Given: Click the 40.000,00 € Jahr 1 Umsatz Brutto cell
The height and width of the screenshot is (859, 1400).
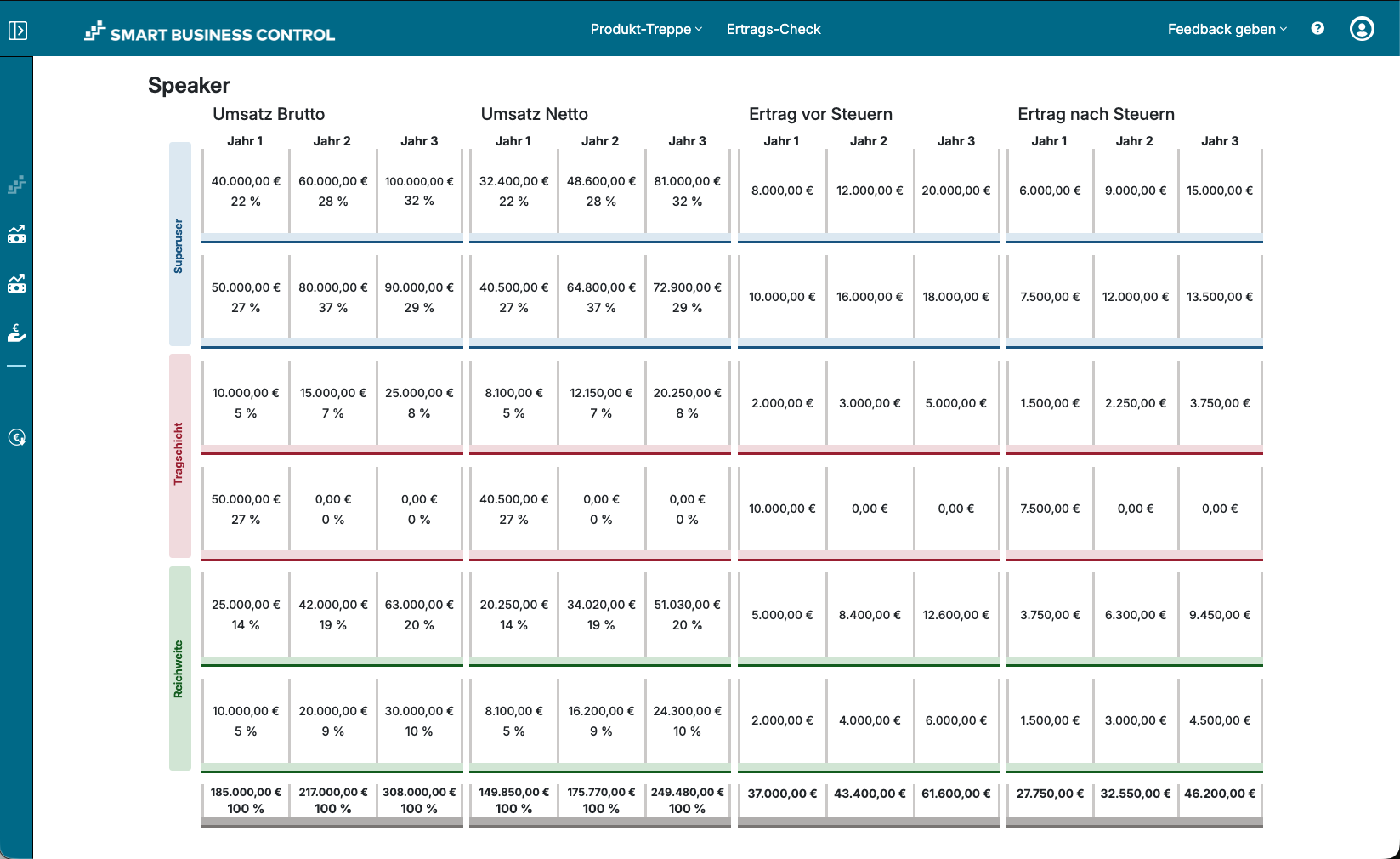Looking at the screenshot, I should pos(245,191).
